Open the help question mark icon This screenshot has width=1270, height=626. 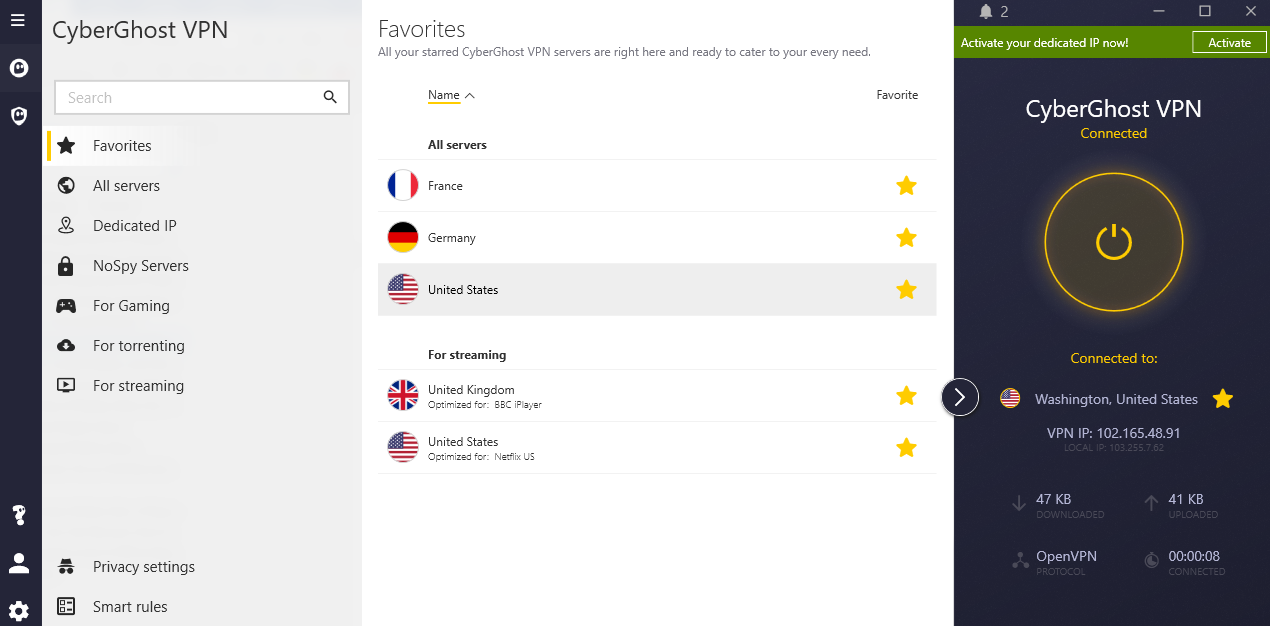coord(18,515)
